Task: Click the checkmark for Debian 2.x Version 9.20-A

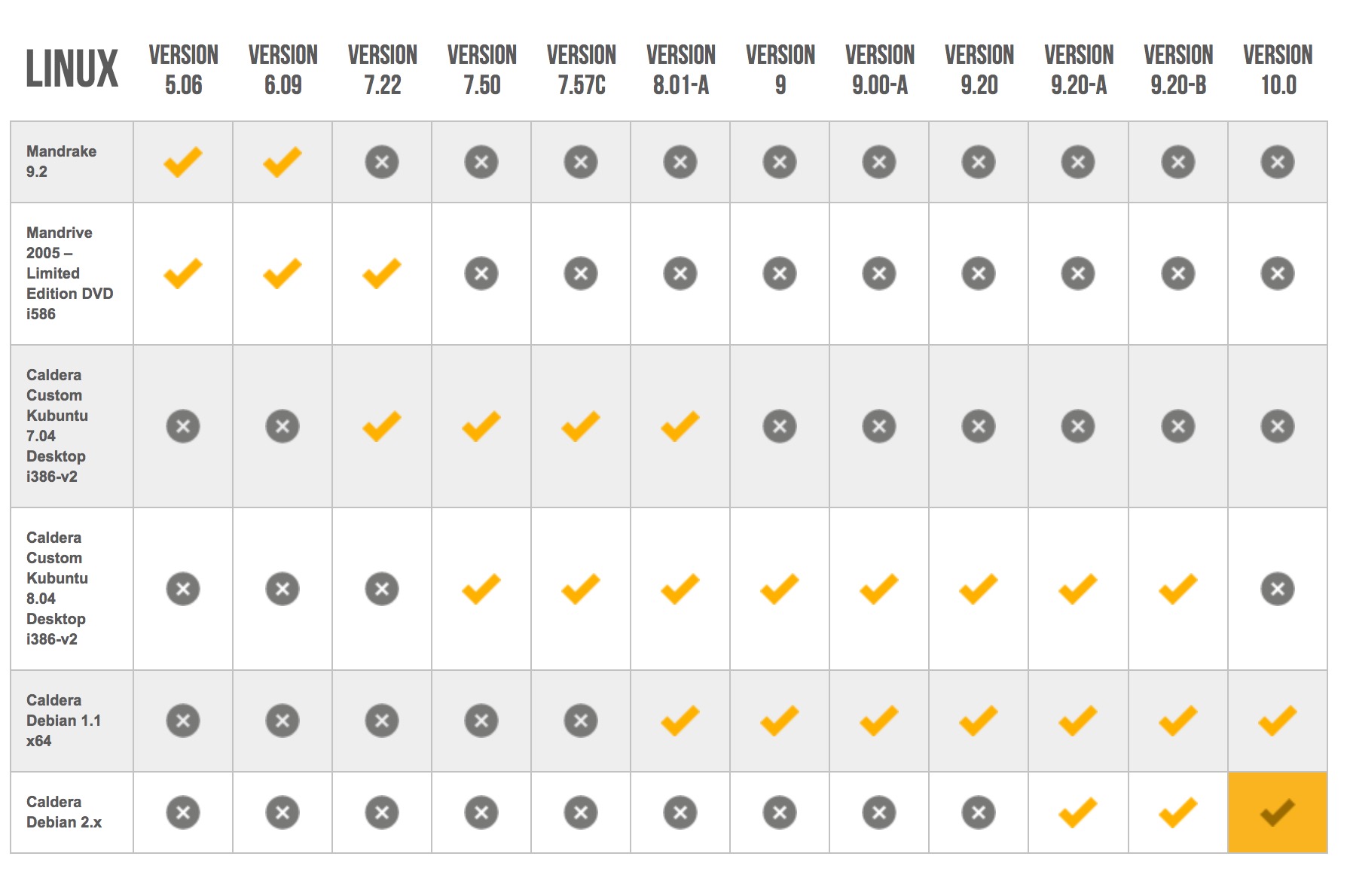Action: click(1078, 812)
